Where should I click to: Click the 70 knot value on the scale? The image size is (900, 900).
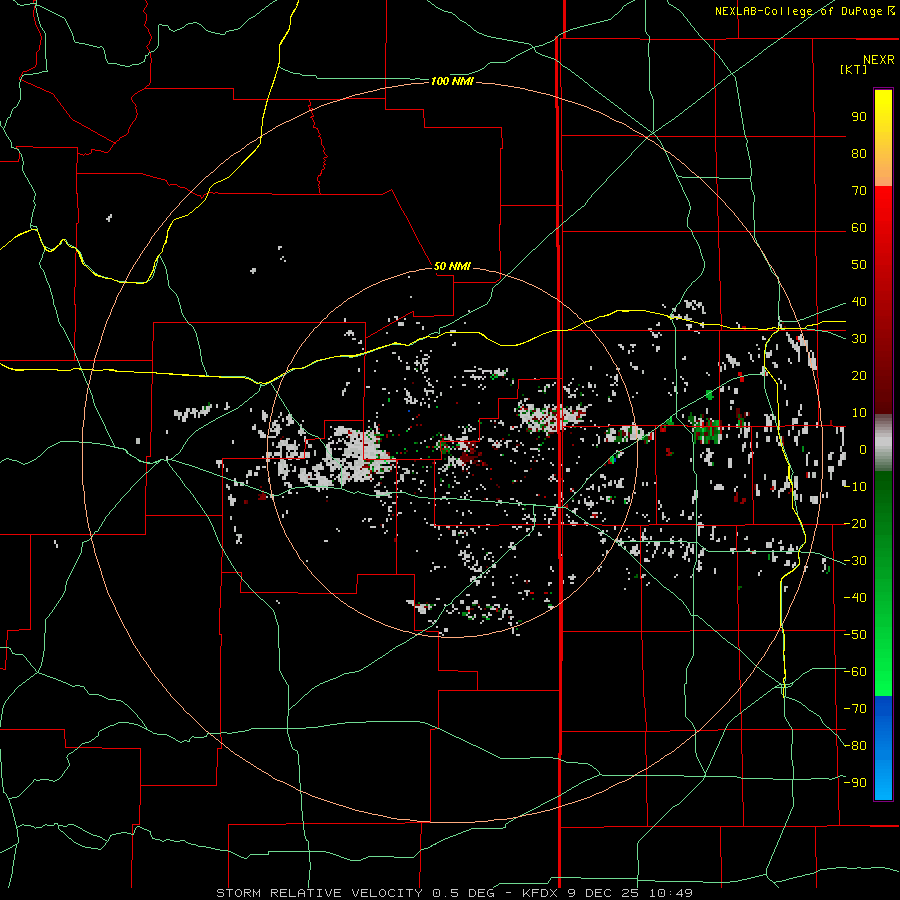coord(859,191)
